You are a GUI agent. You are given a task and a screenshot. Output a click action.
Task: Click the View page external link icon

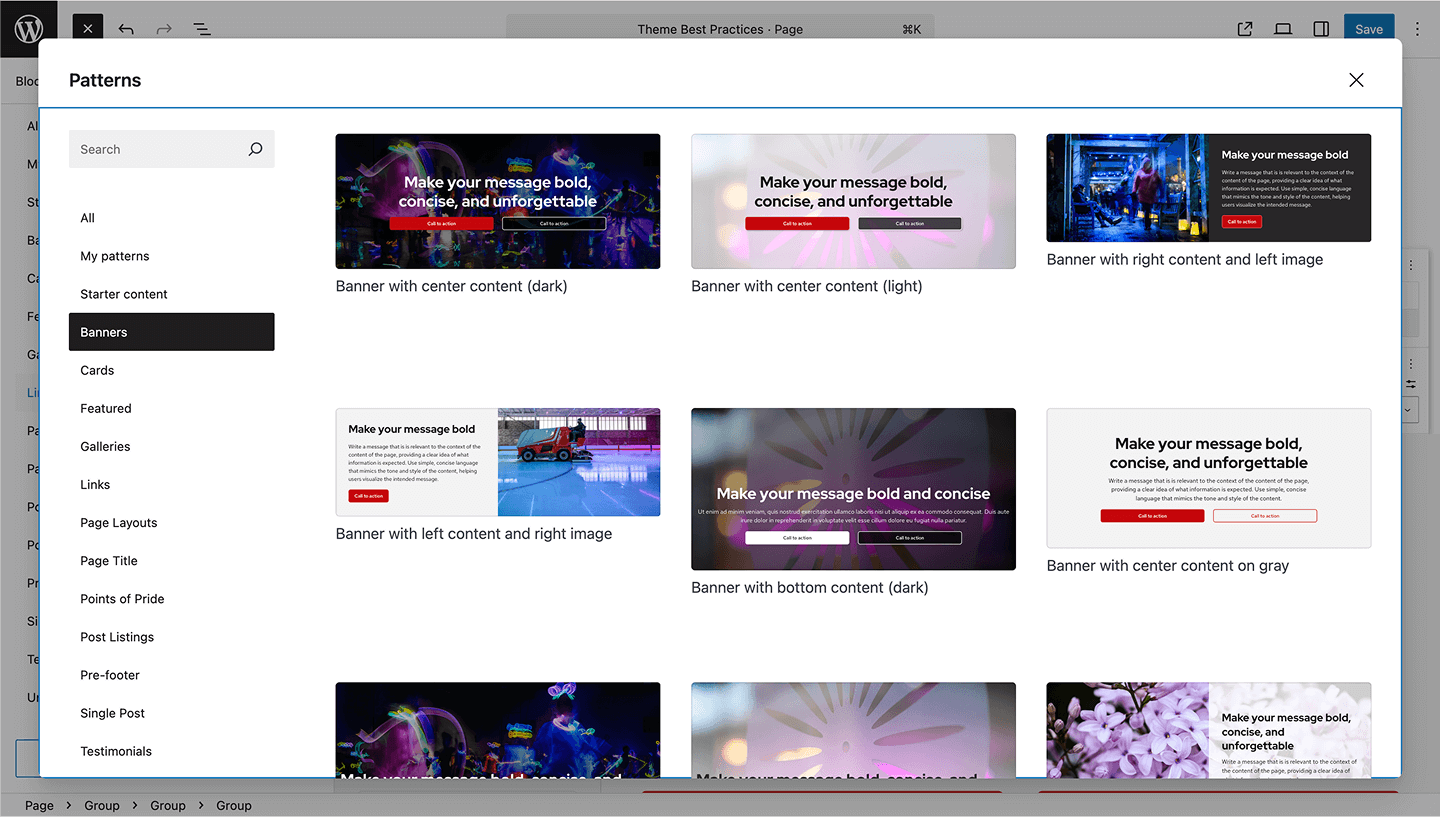click(x=1245, y=29)
